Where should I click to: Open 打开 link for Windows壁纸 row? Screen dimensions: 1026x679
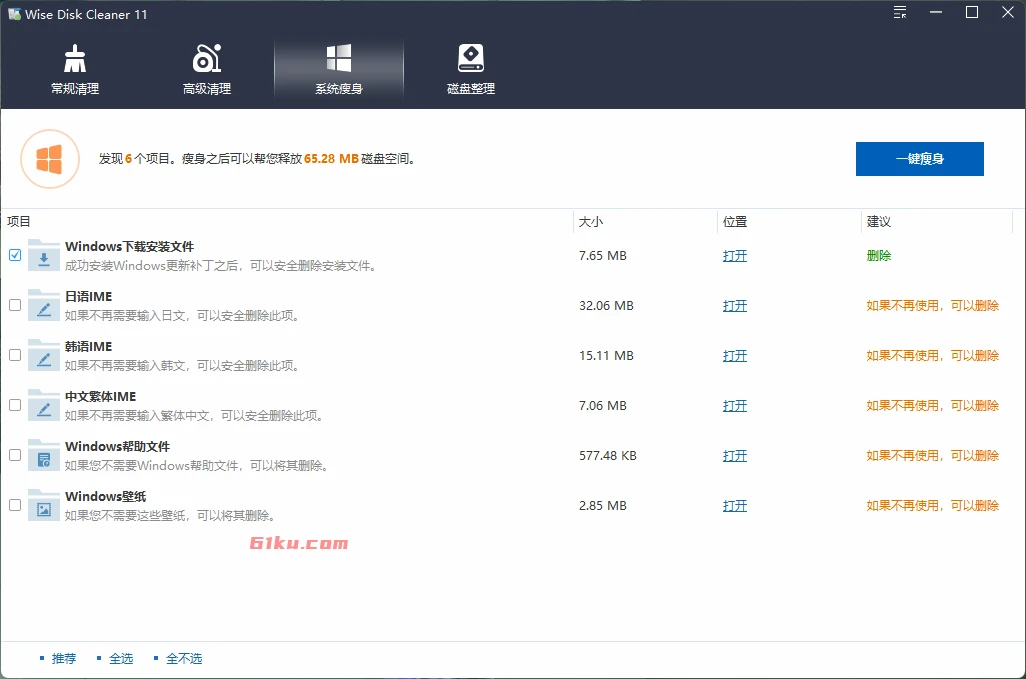tap(735, 506)
